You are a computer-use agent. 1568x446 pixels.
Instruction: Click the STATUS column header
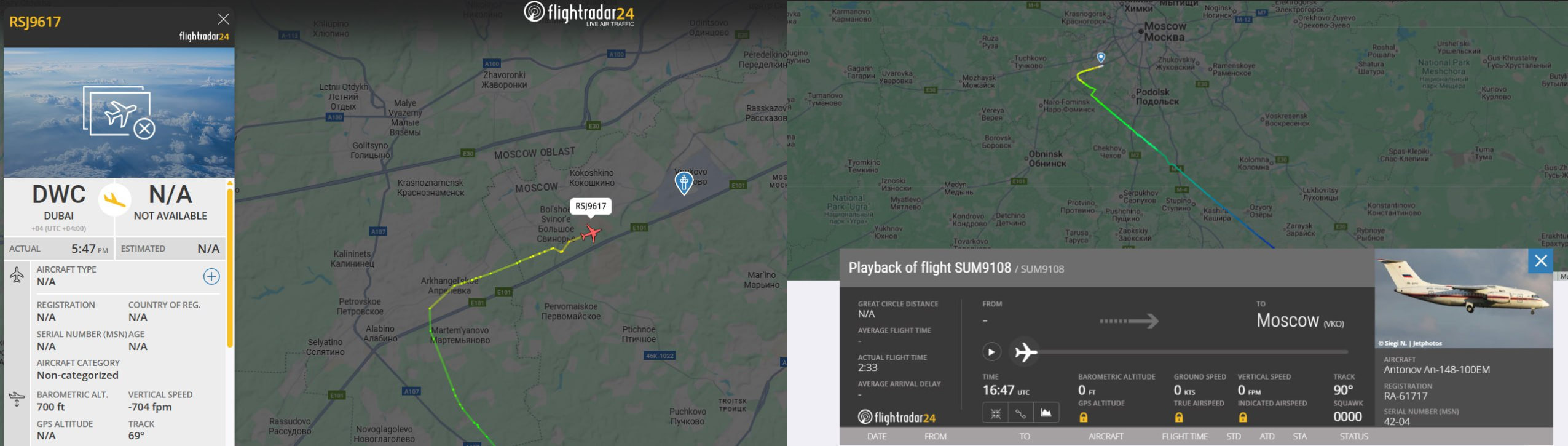(x=1354, y=436)
